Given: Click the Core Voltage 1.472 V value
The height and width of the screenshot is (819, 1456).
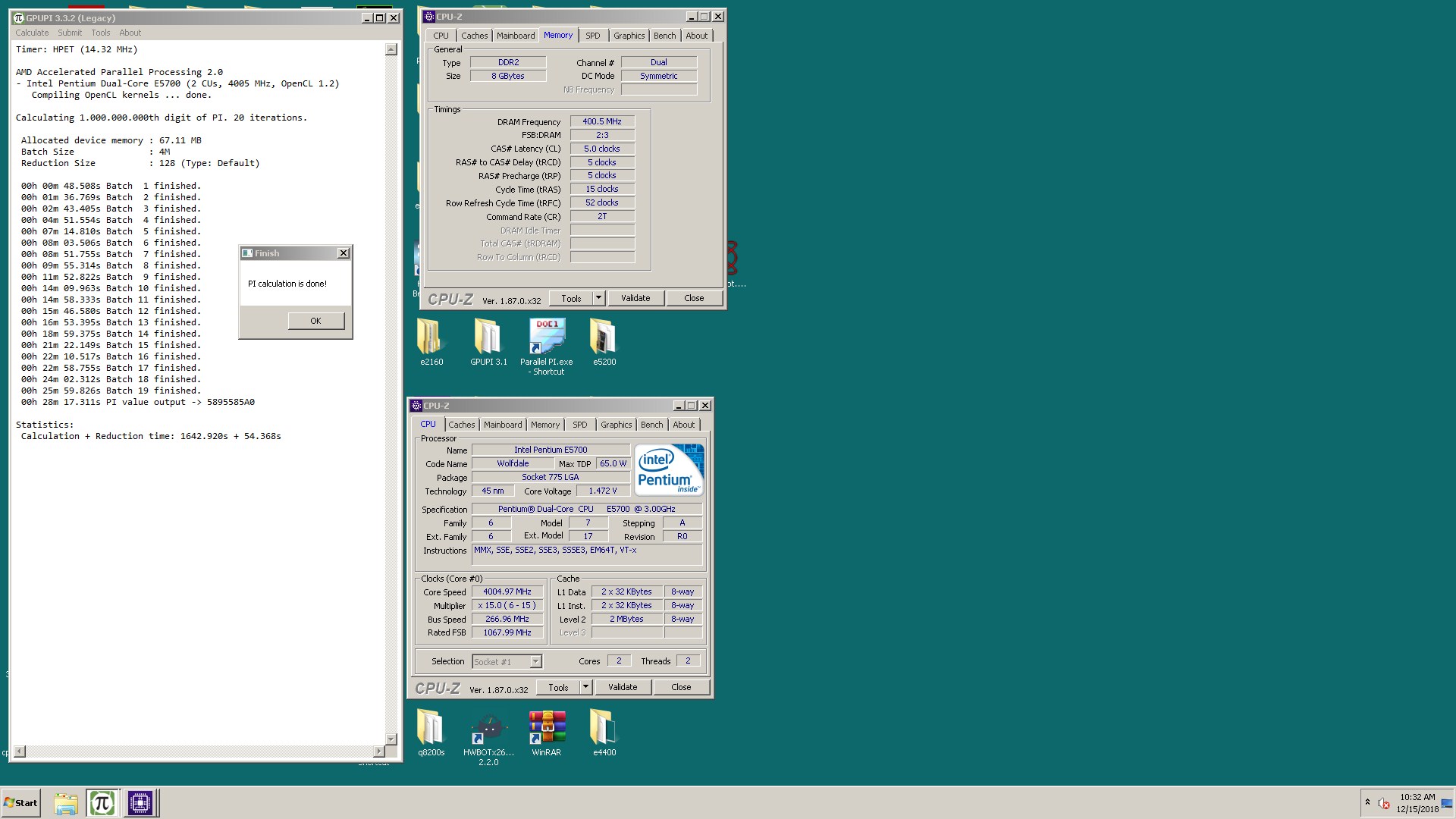Looking at the screenshot, I should [x=603, y=491].
